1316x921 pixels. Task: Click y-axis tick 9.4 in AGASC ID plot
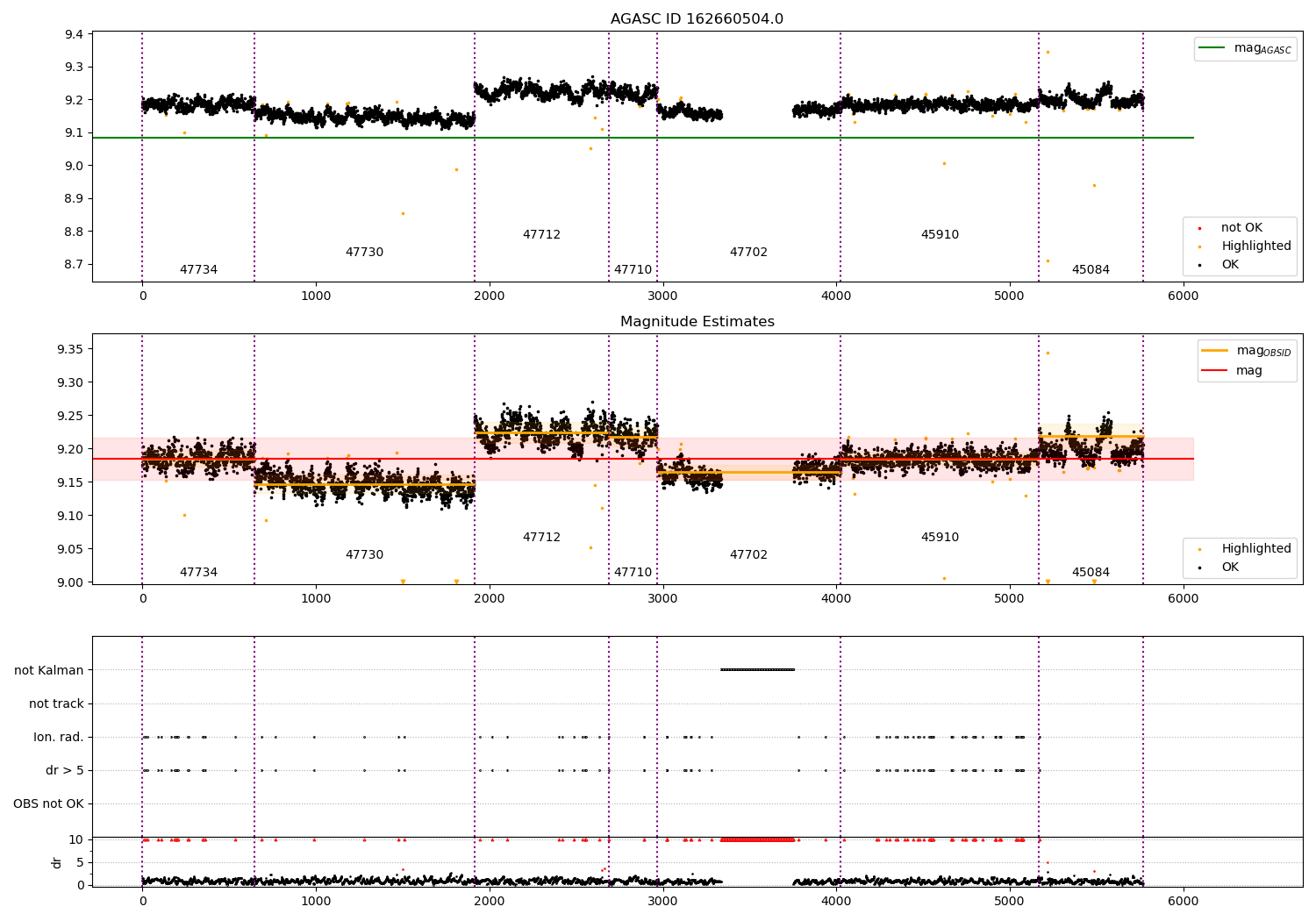click(x=75, y=34)
